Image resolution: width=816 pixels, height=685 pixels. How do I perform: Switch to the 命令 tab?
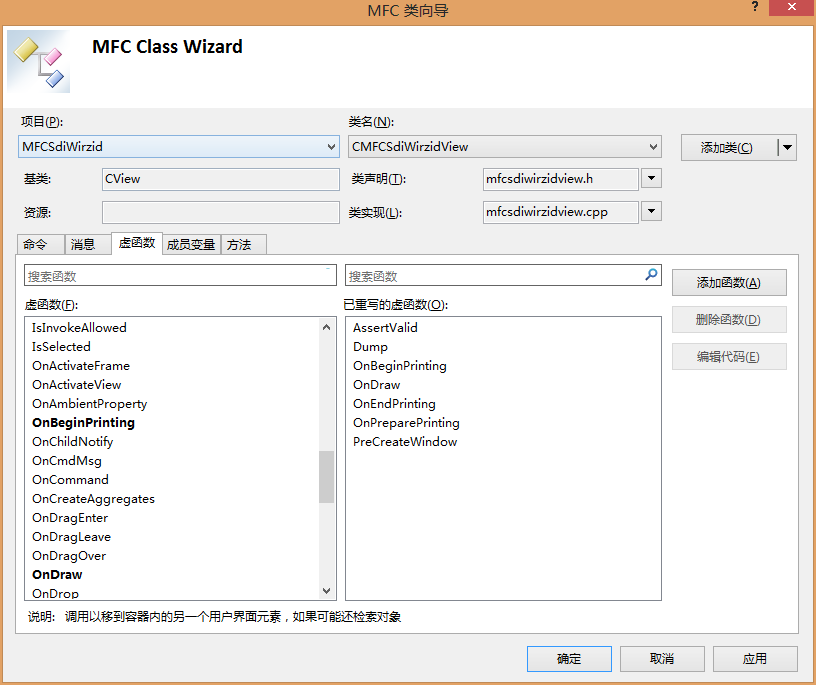[41, 244]
